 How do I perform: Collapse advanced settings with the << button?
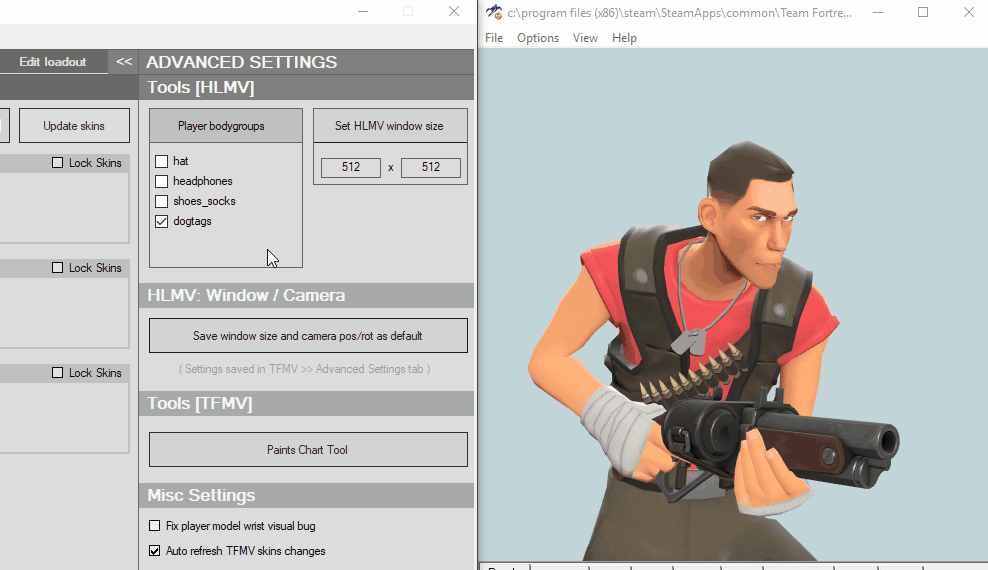point(124,62)
